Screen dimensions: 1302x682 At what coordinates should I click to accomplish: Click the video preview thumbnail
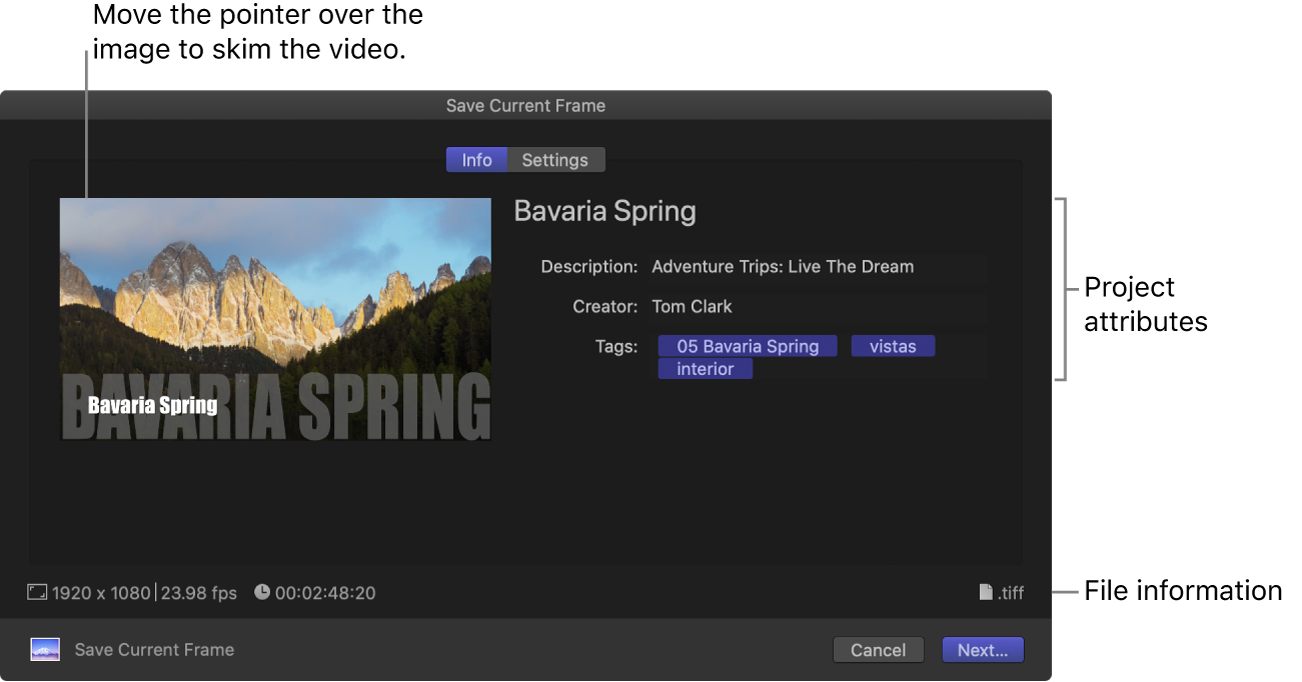276,318
